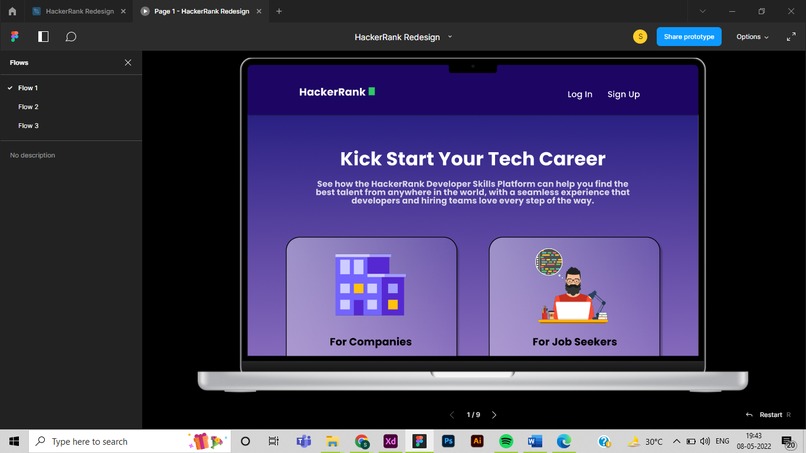Open the Options dropdown
This screenshot has width=806, height=453.
tap(752, 37)
